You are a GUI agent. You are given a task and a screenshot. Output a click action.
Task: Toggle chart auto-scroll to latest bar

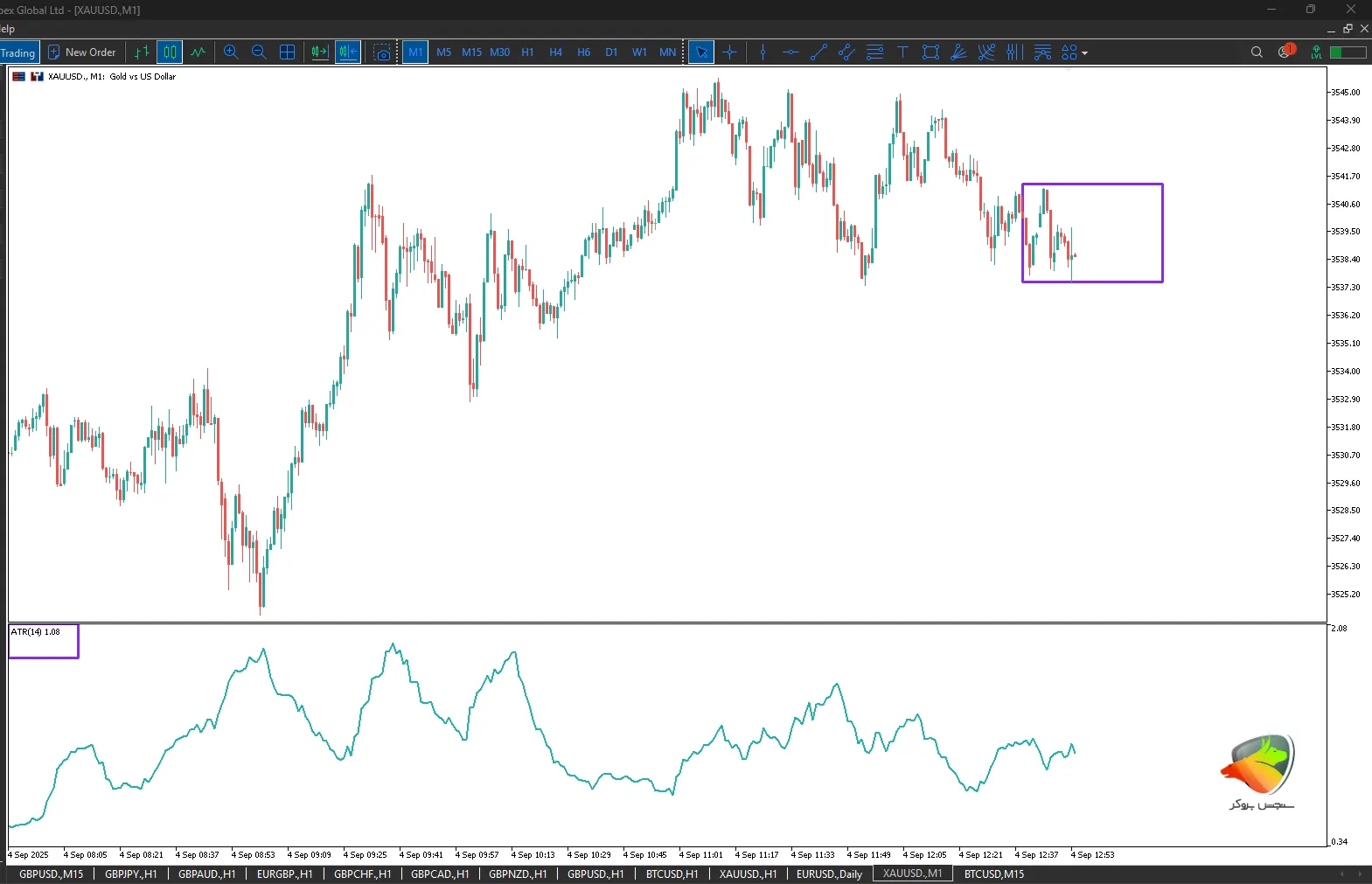click(x=320, y=52)
